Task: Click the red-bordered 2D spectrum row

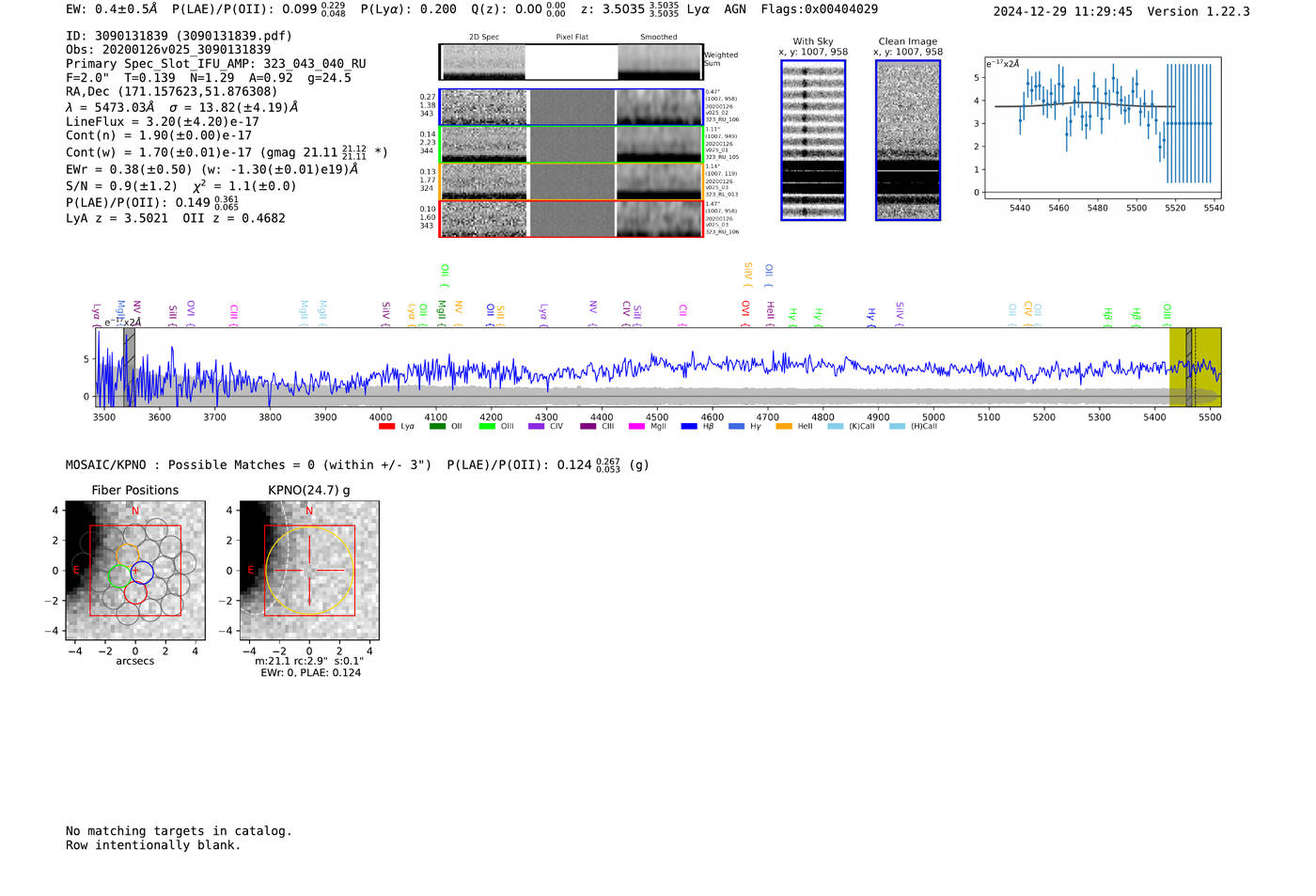Action: coord(572,219)
